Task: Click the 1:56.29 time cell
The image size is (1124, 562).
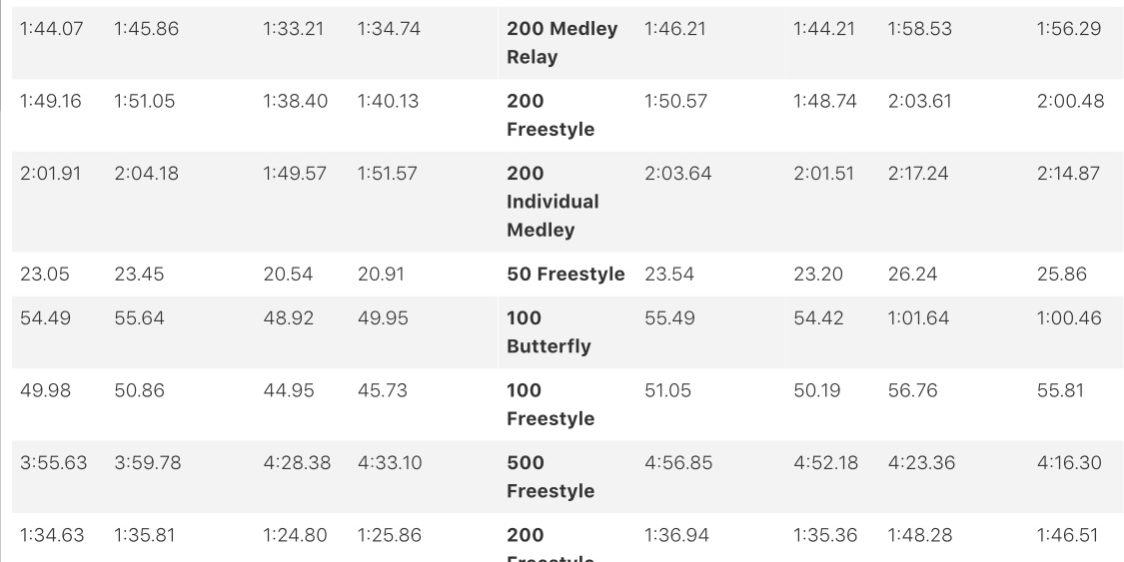Action: pos(1069,29)
